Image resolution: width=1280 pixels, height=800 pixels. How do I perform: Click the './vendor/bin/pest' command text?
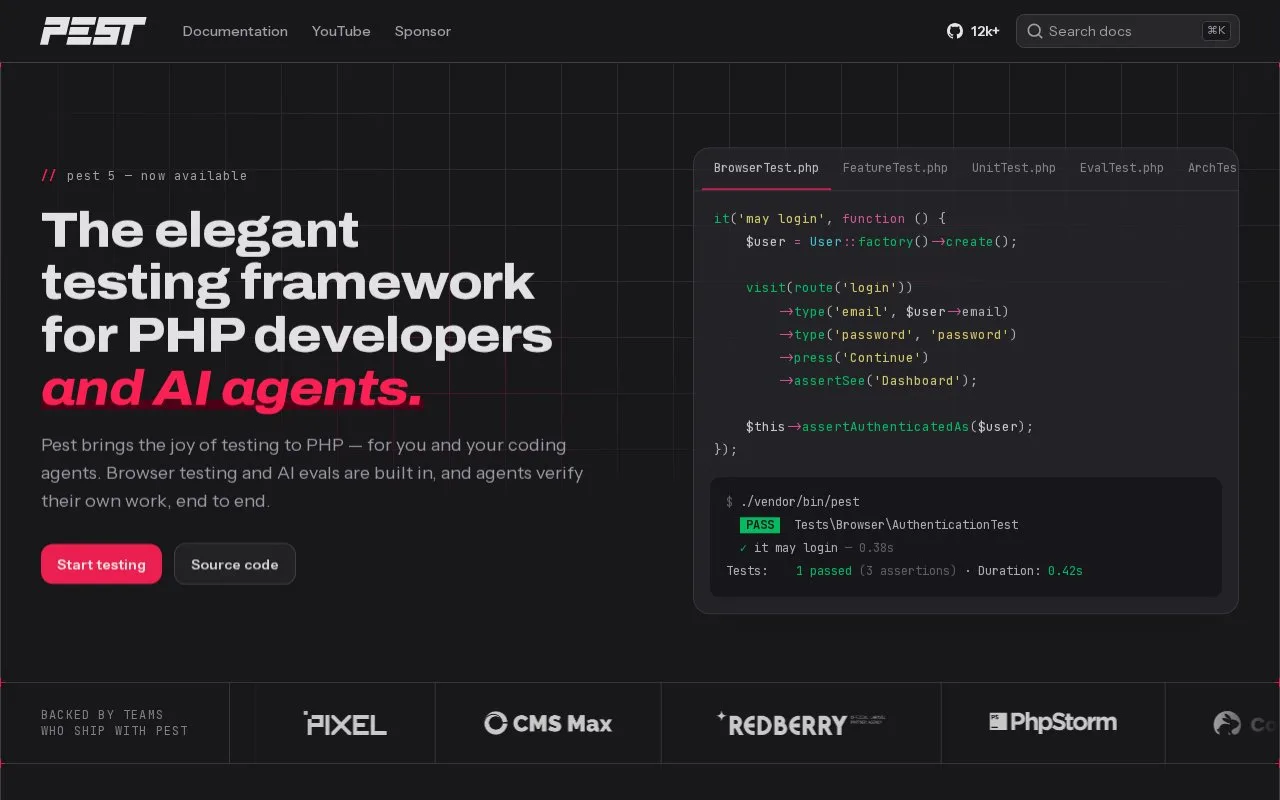(x=800, y=502)
